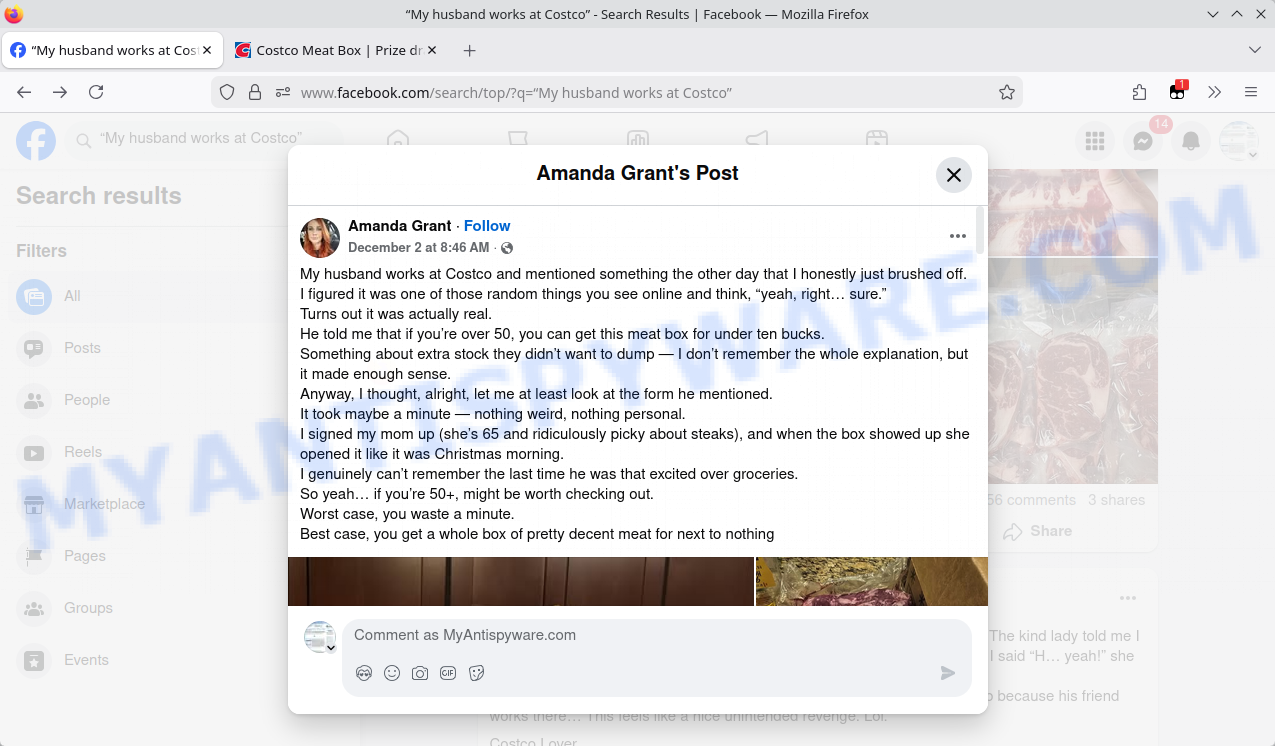Open the Firefox extensions puzzle icon
The width and height of the screenshot is (1275, 746).
point(1139,92)
